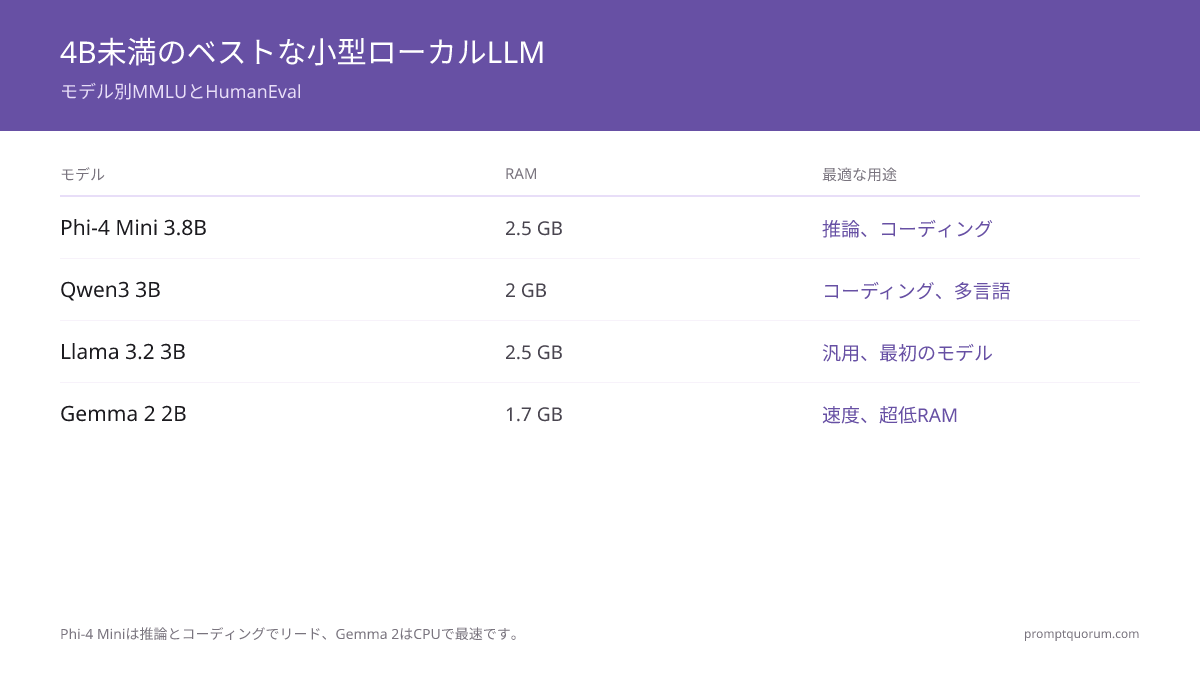The width and height of the screenshot is (1200, 675).
Task: Click the '2 GB' RAM value
Action: pos(526,290)
